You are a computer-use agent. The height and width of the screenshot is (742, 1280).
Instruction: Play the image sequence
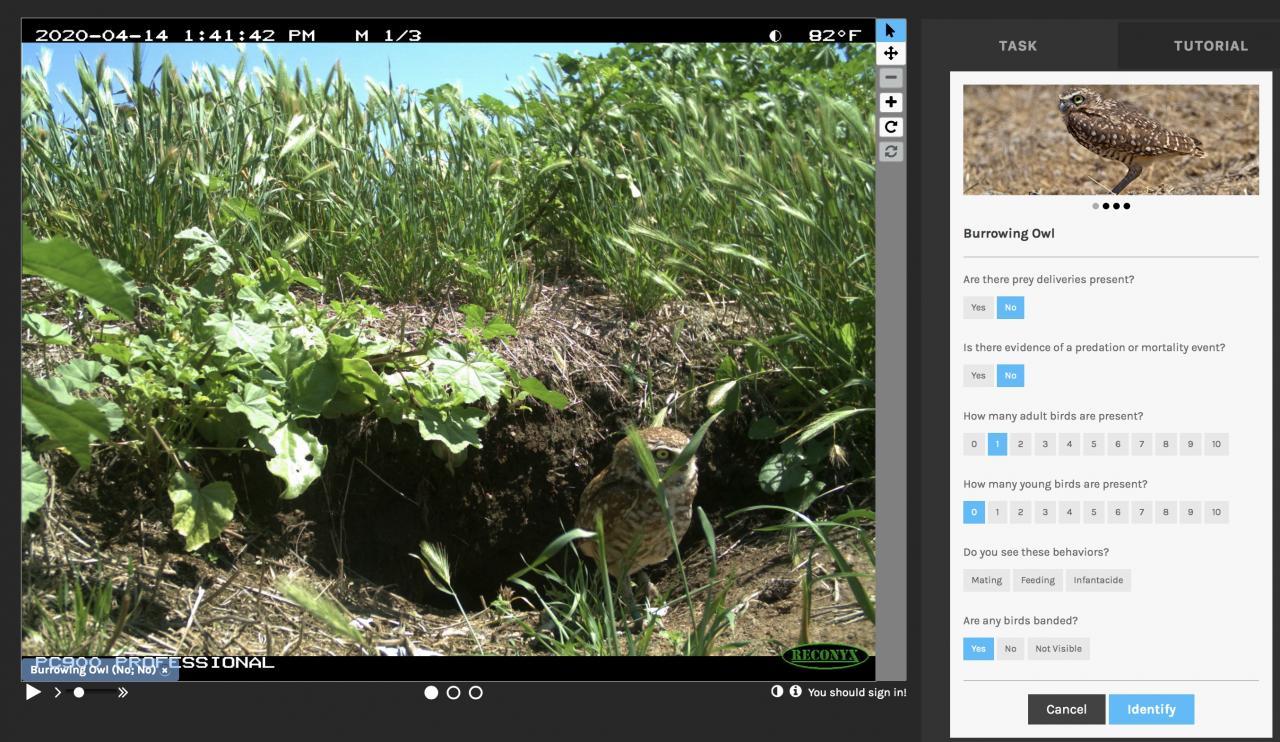point(33,692)
